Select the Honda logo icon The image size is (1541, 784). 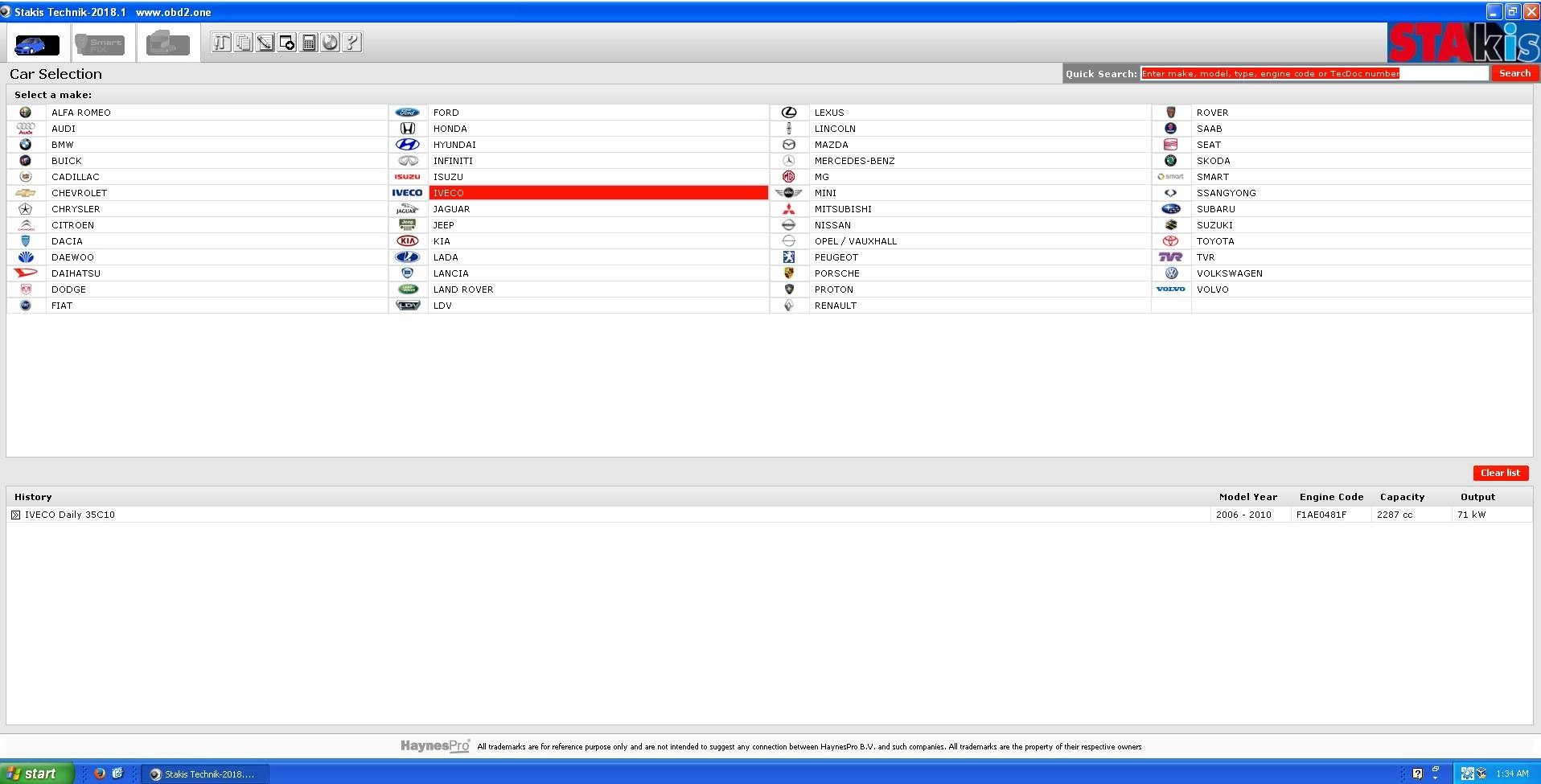[407, 129]
